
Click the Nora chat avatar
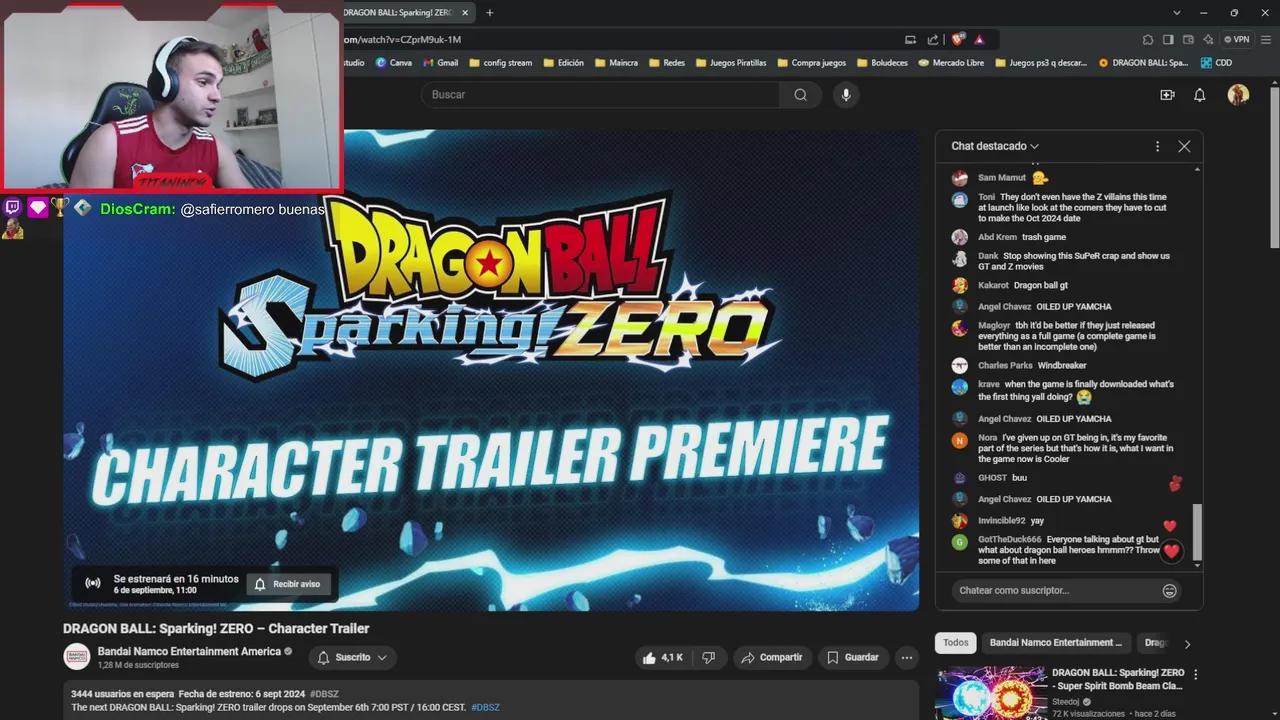click(959, 441)
